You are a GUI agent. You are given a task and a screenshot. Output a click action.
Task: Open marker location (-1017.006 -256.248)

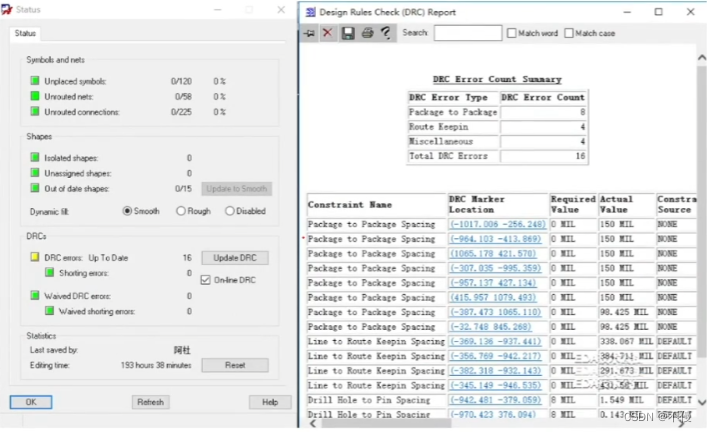497,224
